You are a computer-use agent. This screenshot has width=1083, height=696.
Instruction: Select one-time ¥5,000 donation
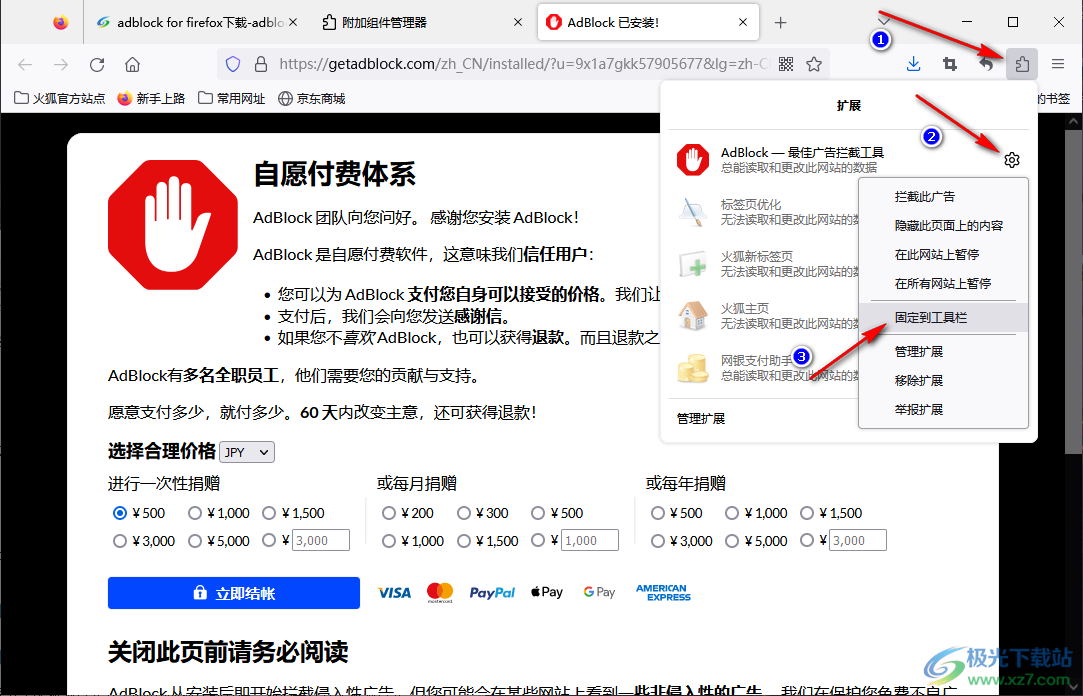tap(195, 541)
